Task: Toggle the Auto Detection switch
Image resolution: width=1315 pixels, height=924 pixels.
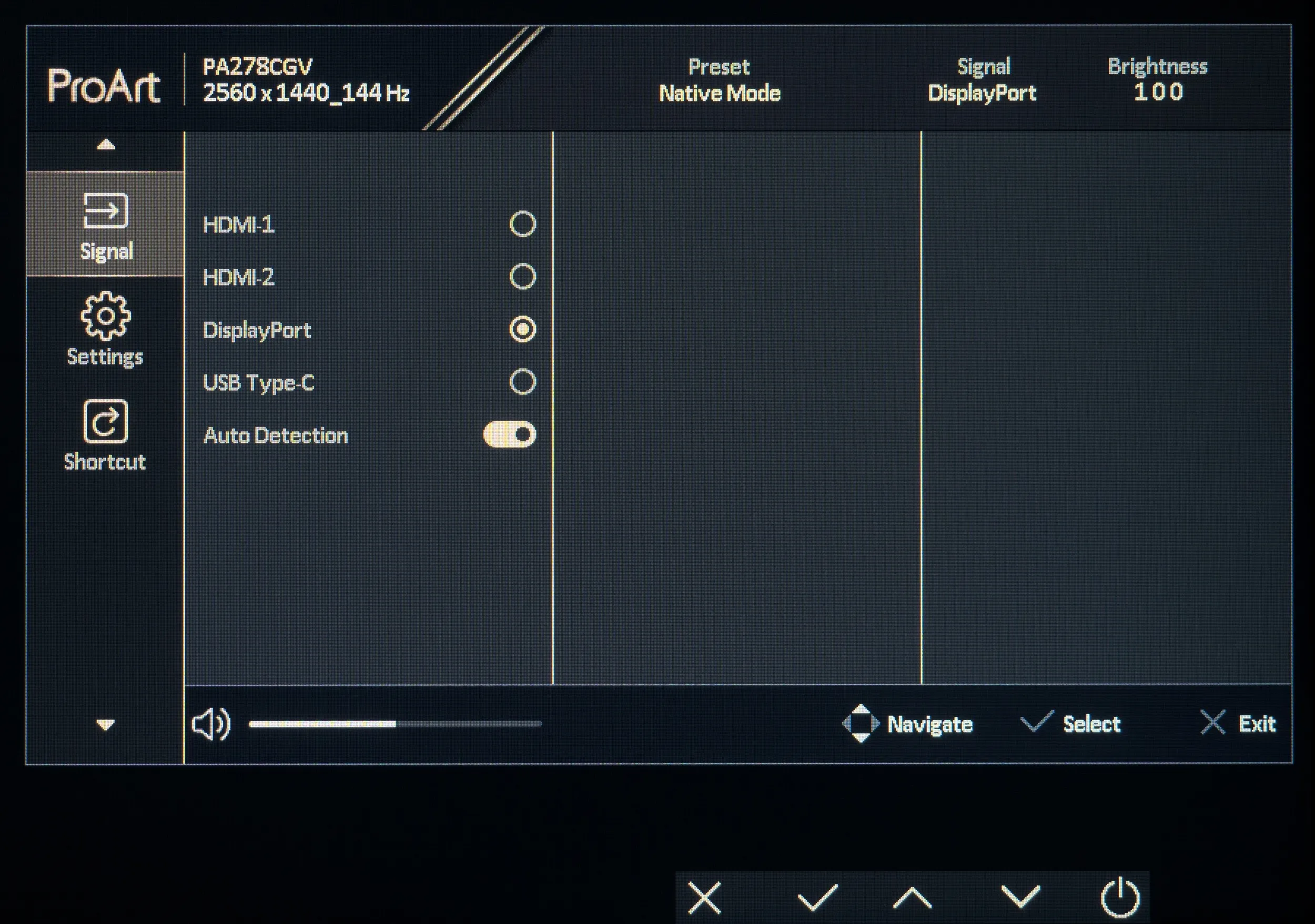Action: click(x=509, y=434)
